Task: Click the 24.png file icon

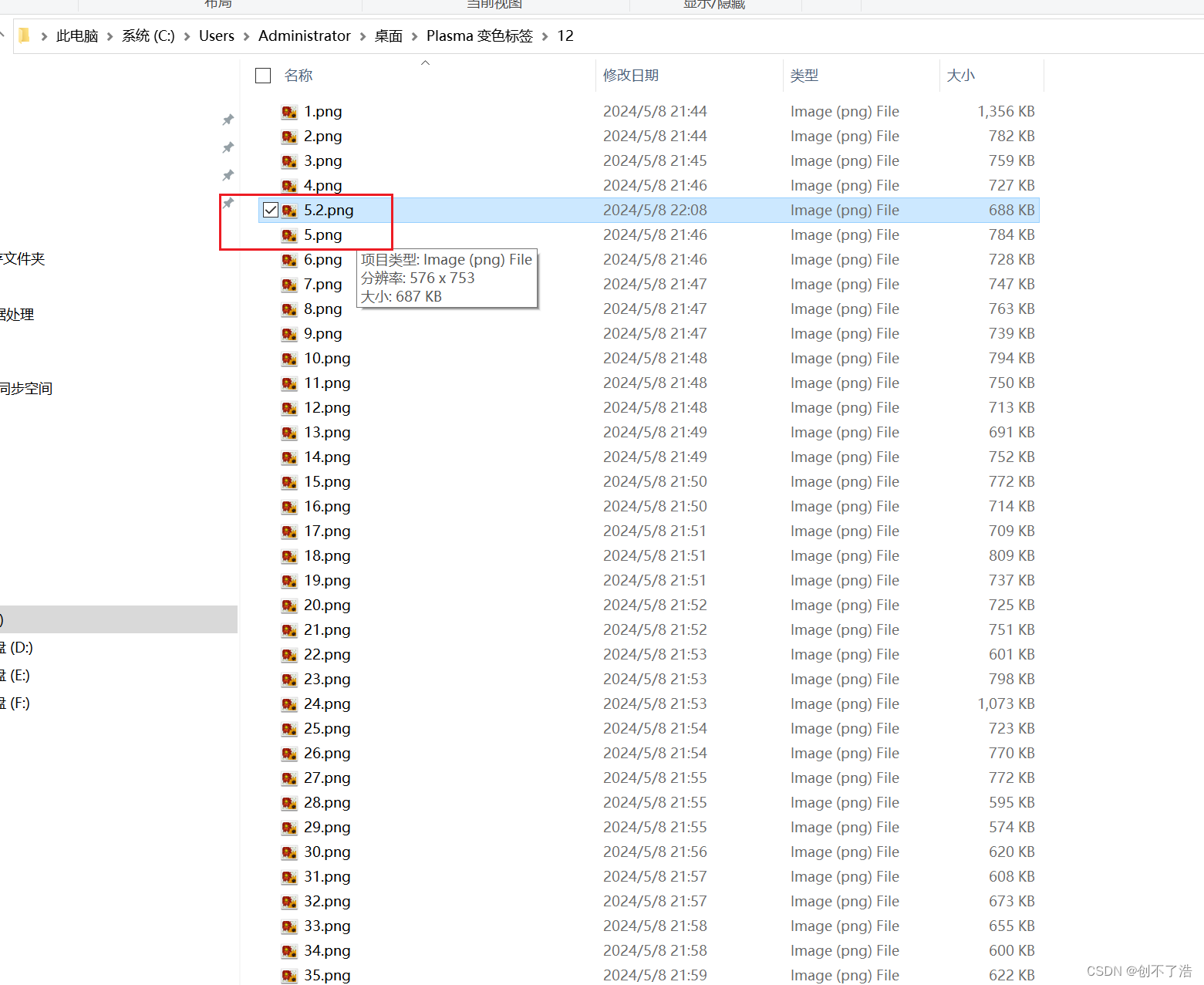Action: (x=289, y=704)
